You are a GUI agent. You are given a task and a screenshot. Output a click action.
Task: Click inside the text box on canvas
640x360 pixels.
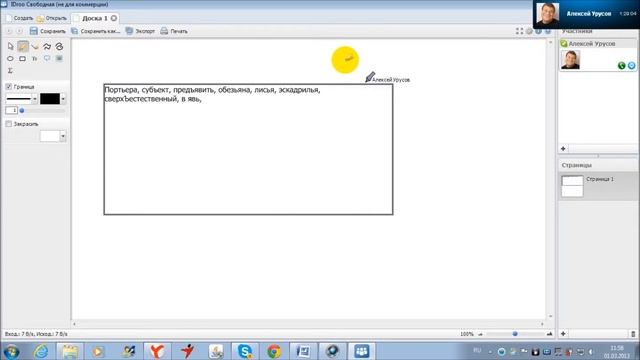coord(248,149)
